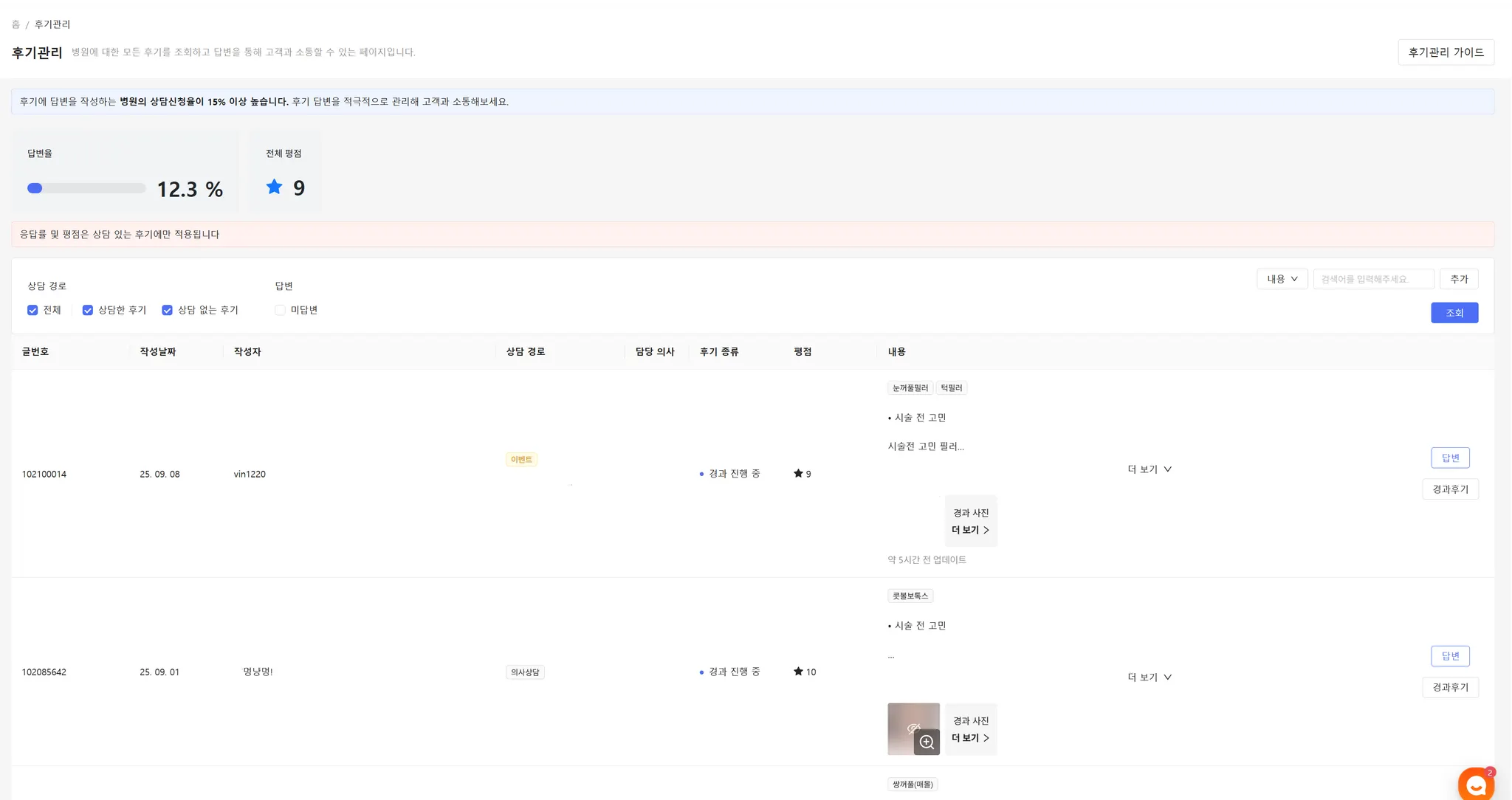This screenshot has height=800, width=1512.
Task: Click the magnifier icon on photo thumbnail
Action: [927, 742]
